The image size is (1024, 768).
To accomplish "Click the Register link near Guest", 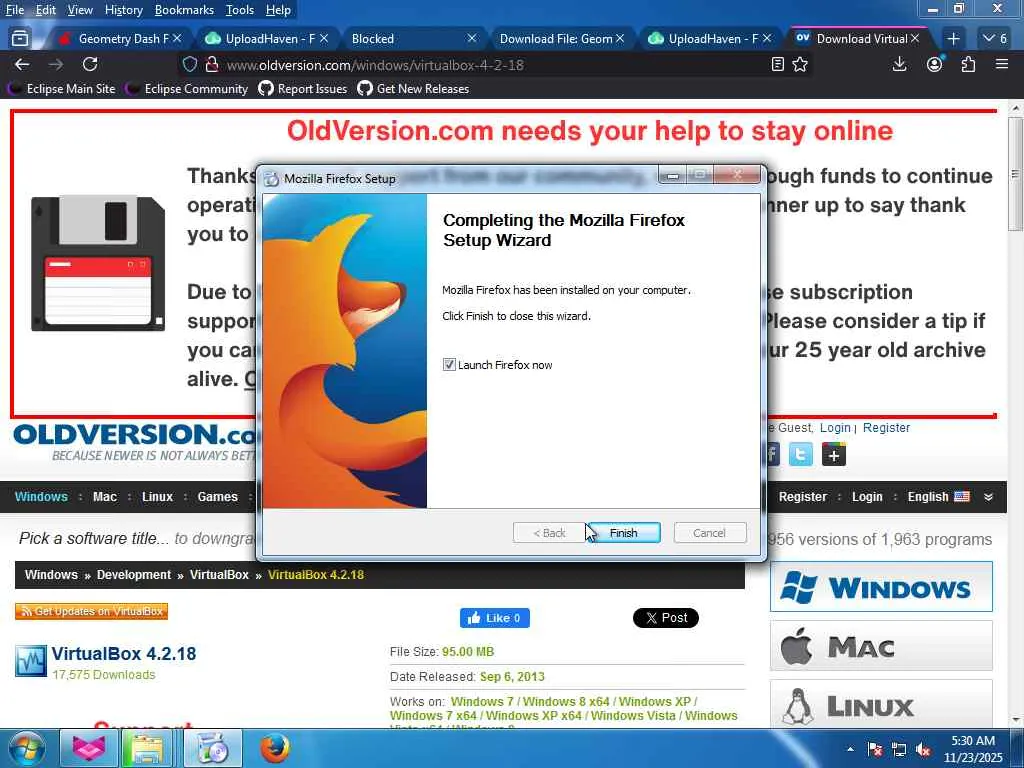I will click(x=886, y=428).
